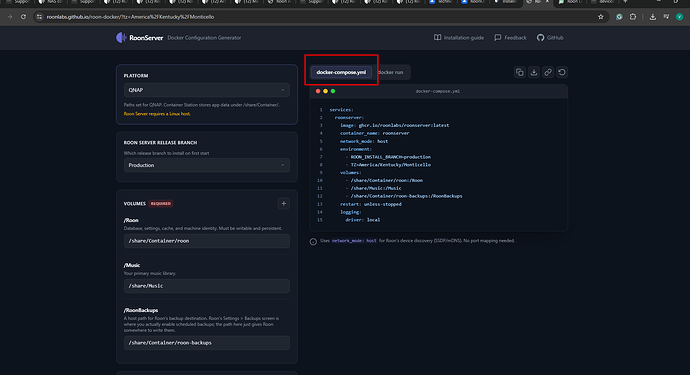Click the book icon by Installation guide
The width and height of the screenshot is (690, 375).
coord(437,37)
